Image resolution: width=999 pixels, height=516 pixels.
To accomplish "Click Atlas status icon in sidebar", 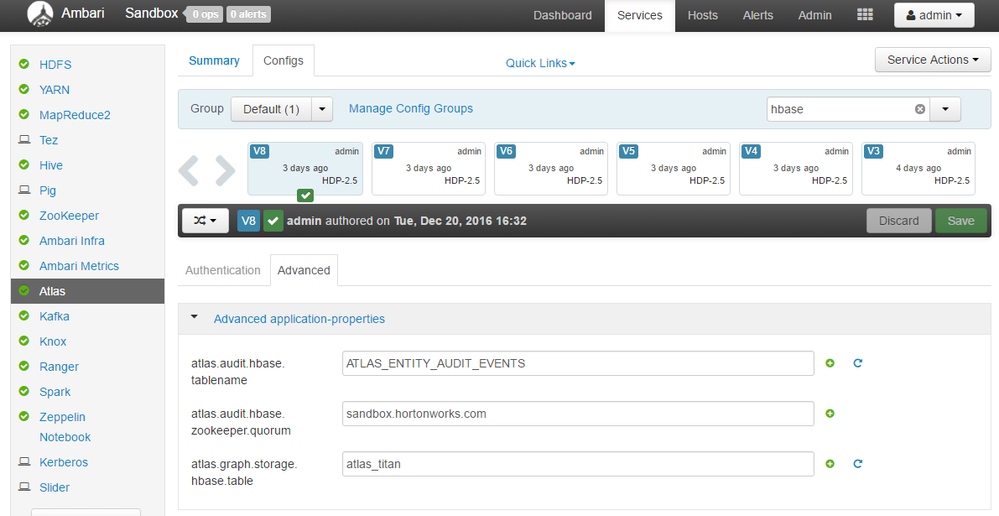I will click(24, 290).
